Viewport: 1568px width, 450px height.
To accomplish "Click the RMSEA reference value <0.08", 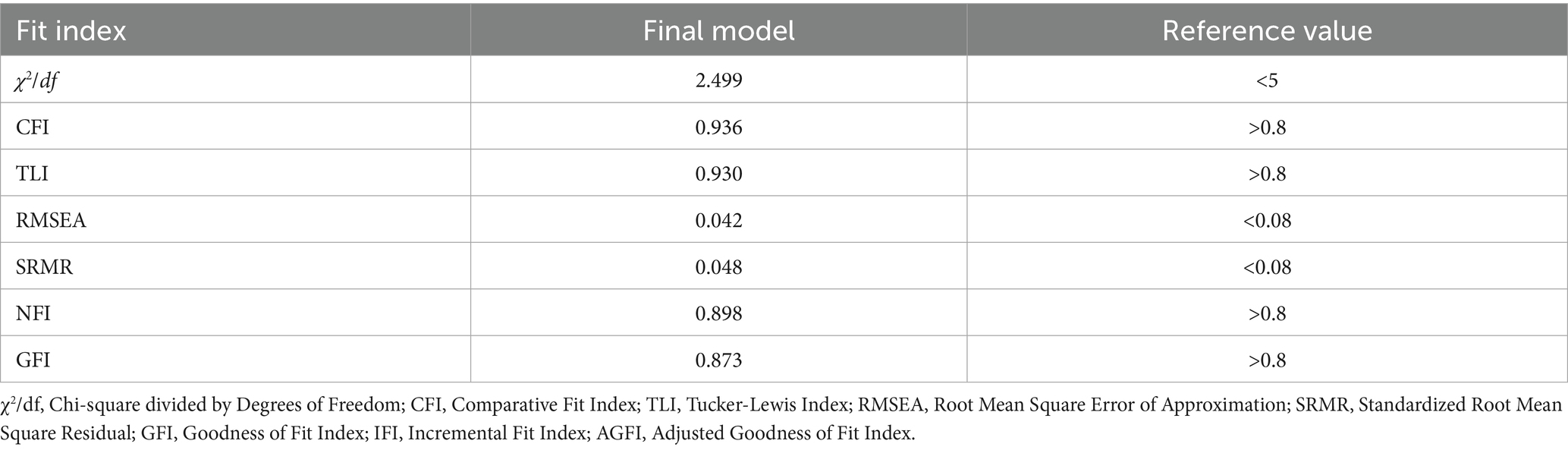I will 1267,220.
